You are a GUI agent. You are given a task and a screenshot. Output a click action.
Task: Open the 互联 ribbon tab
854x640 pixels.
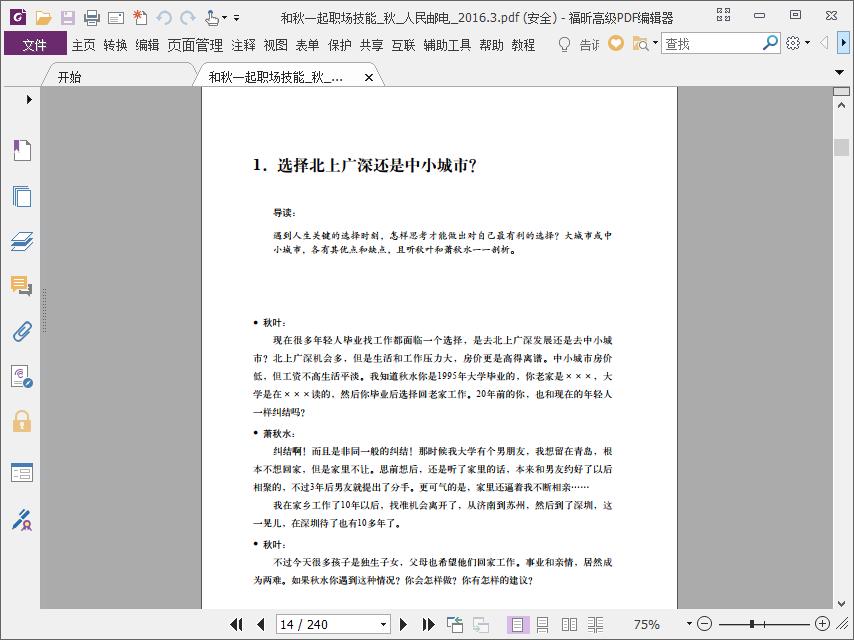pyautogui.click(x=404, y=45)
